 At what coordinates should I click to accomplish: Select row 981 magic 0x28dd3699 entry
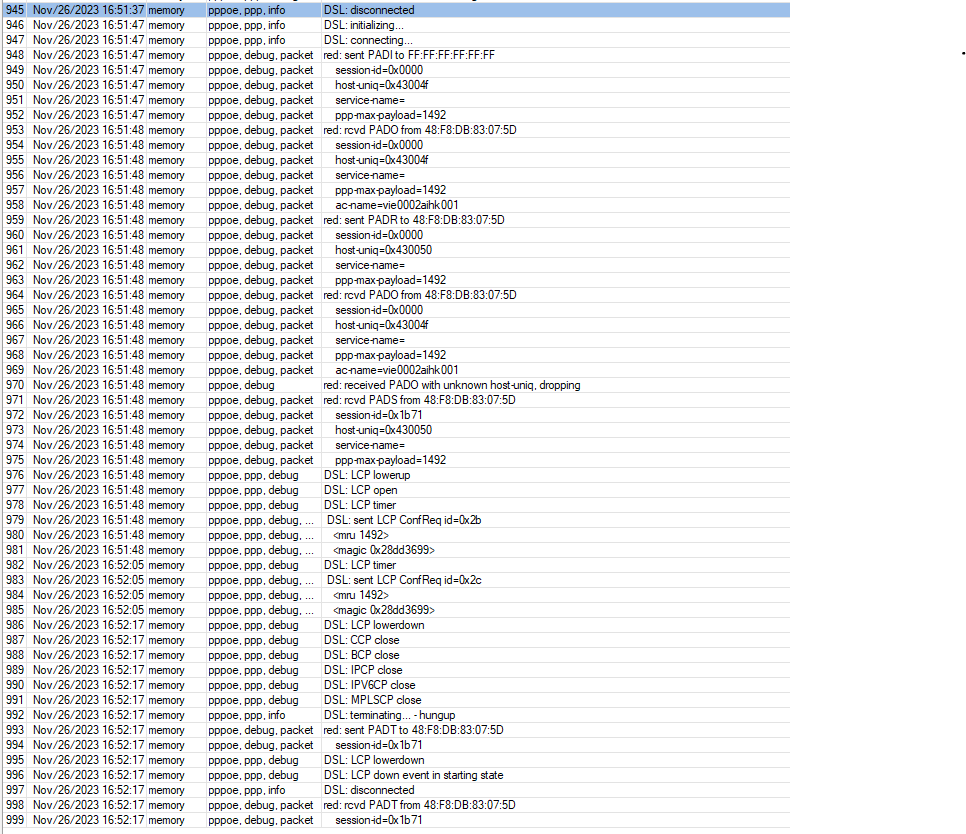point(396,550)
